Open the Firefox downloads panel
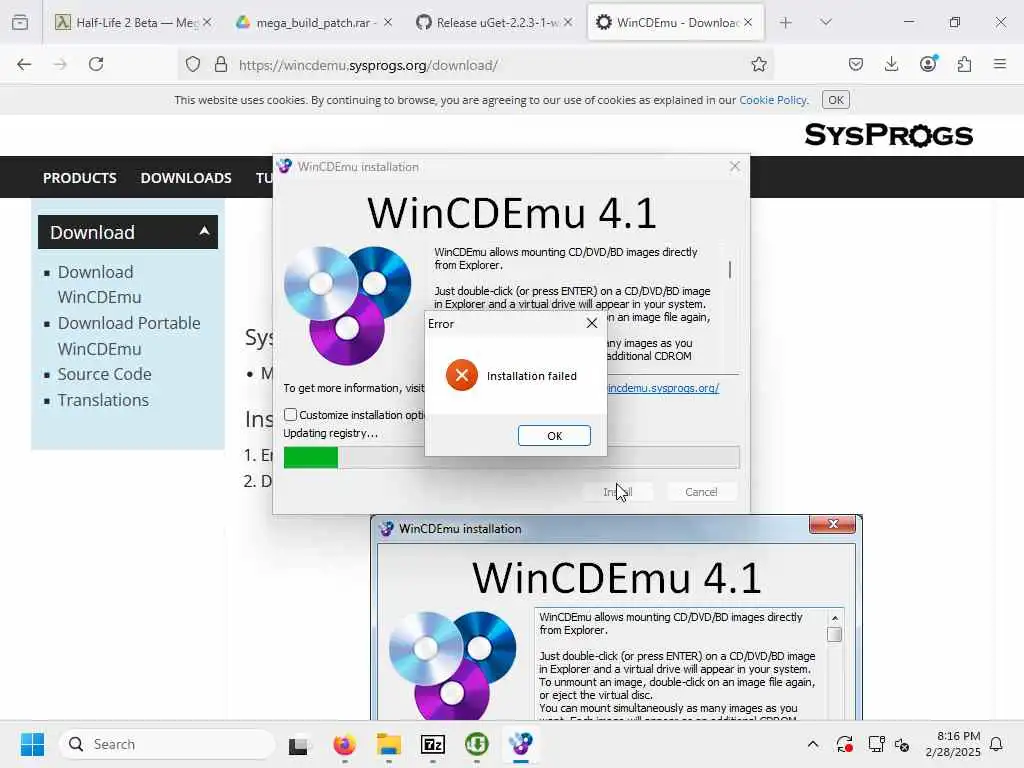 (x=891, y=64)
